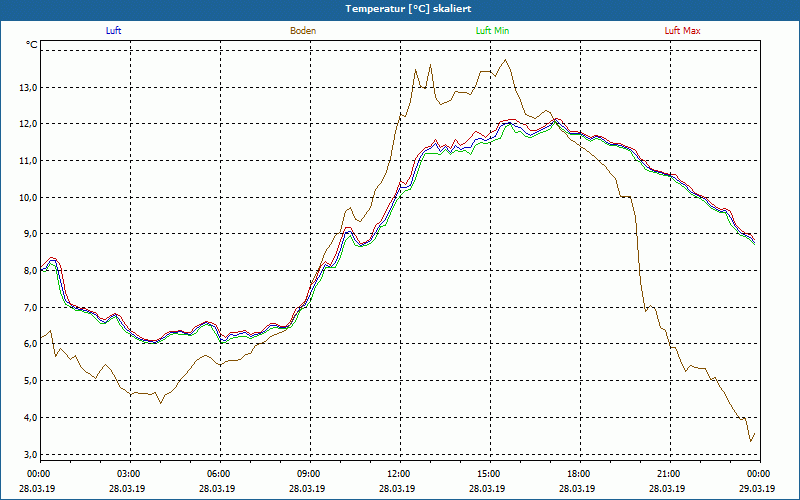Click the Luft Min legend label
800x500 pixels.
(x=492, y=31)
